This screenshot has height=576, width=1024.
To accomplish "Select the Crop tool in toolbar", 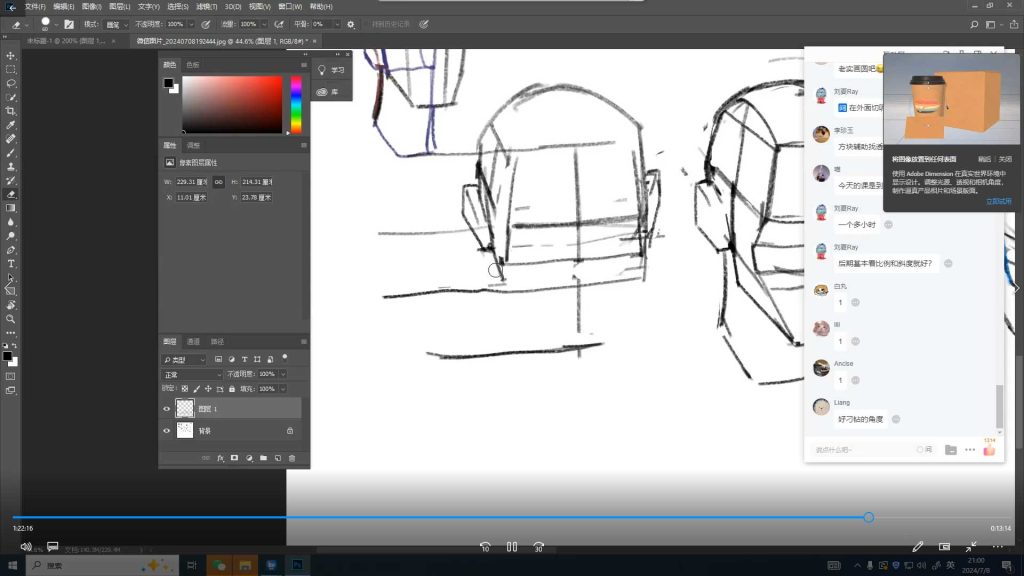I will [11, 111].
